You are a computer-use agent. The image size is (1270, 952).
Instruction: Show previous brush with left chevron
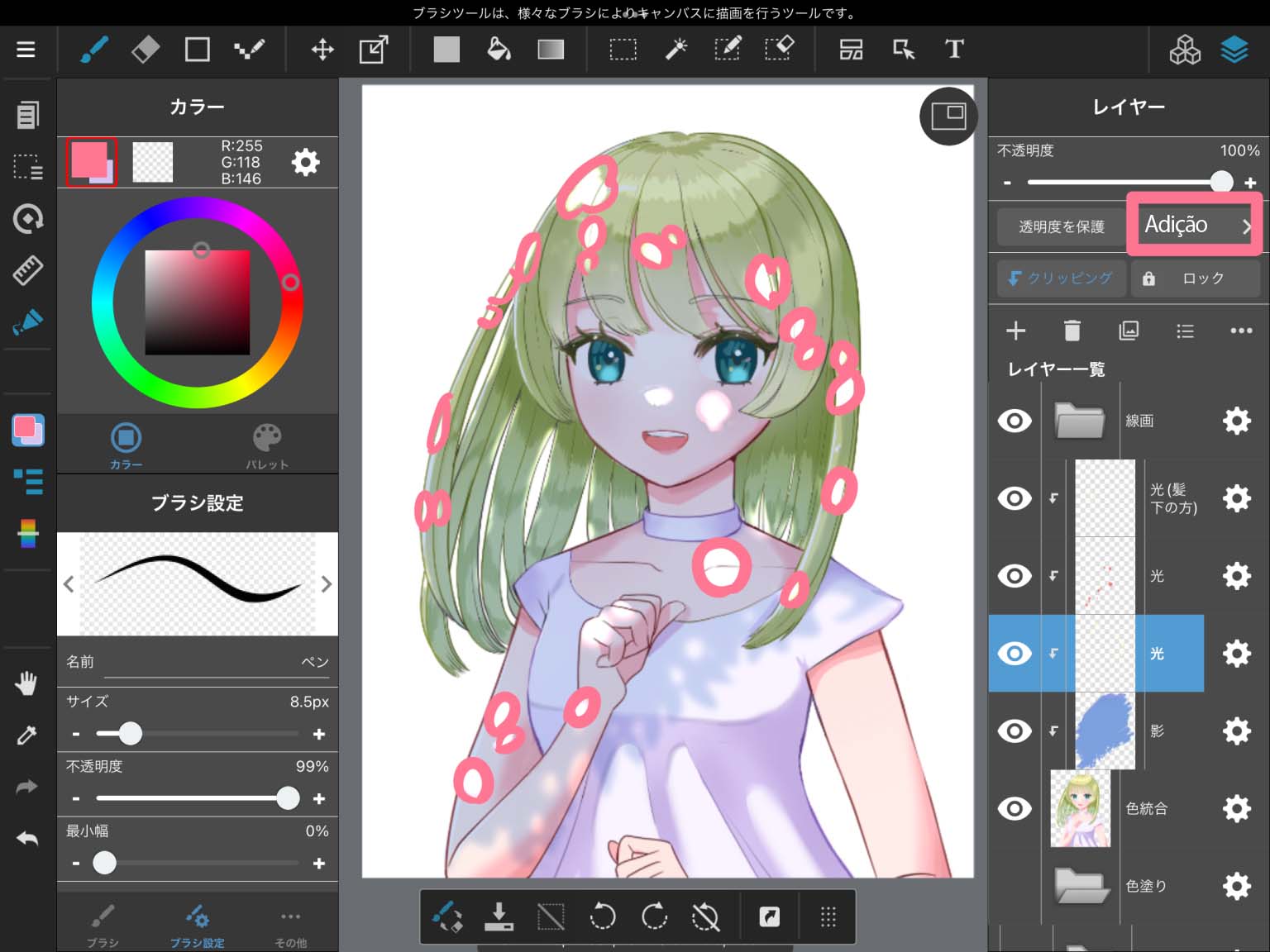pyautogui.click(x=69, y=584)
